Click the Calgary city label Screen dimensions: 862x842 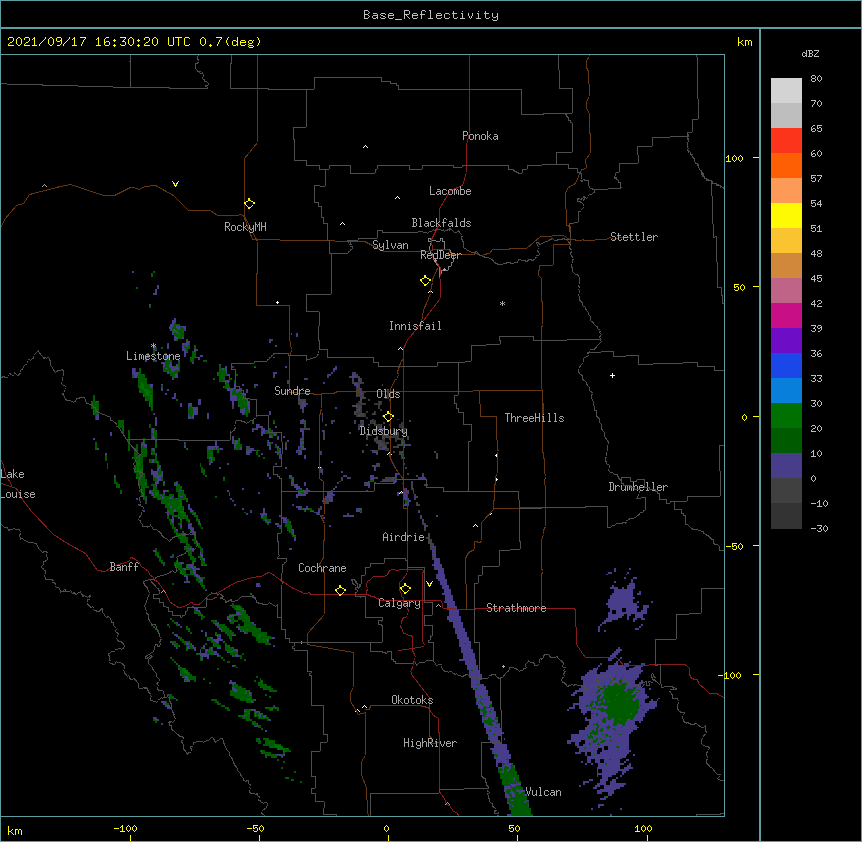click(399, 603)
